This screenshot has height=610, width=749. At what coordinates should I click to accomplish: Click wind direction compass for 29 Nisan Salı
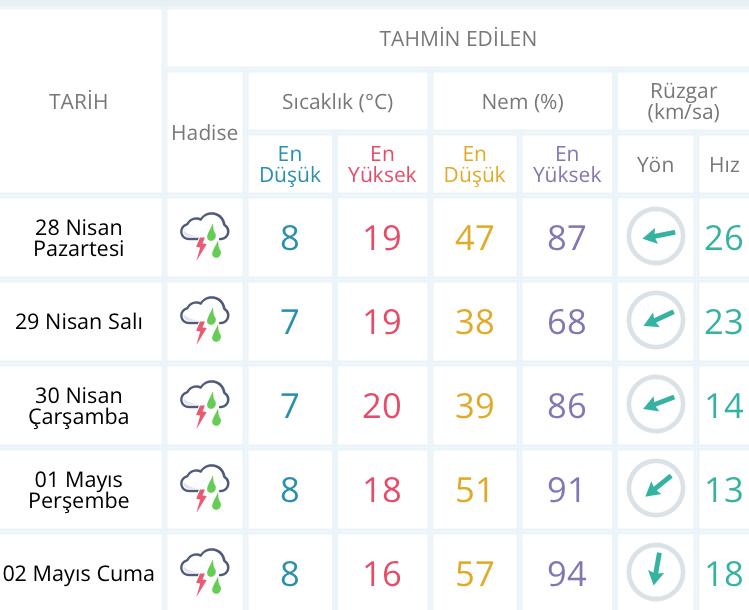[x=656, y=322]
